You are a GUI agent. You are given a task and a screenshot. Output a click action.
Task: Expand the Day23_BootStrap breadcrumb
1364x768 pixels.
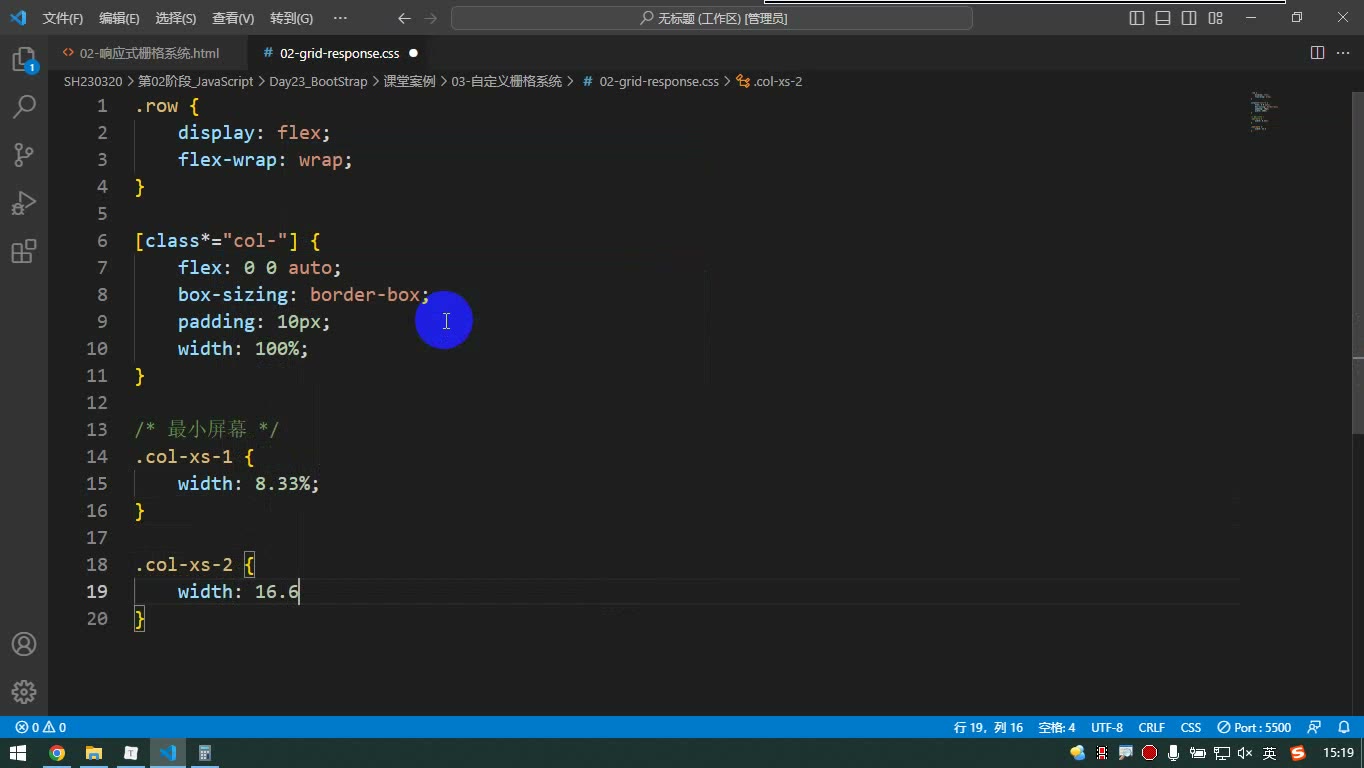[318, 81]
